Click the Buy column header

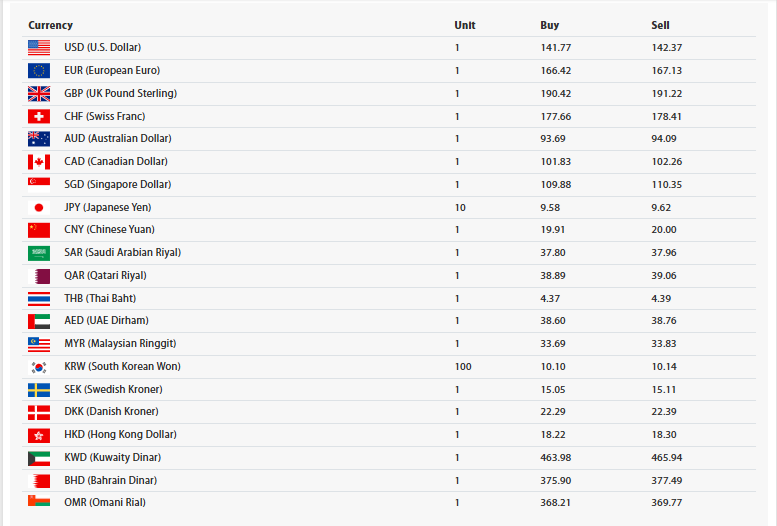[x=549, y=25]
